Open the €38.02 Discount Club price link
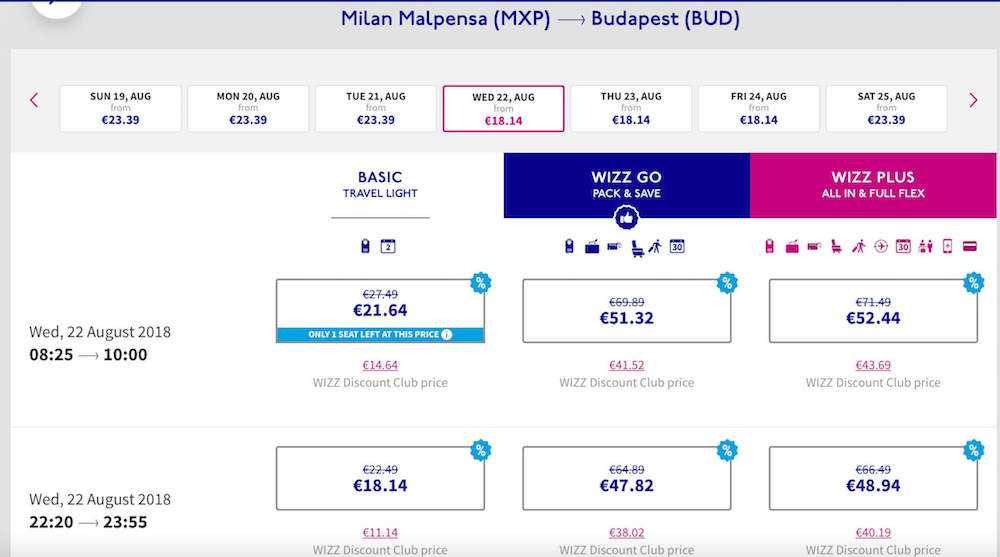The image size is (1000, 557). click(627, 533)
